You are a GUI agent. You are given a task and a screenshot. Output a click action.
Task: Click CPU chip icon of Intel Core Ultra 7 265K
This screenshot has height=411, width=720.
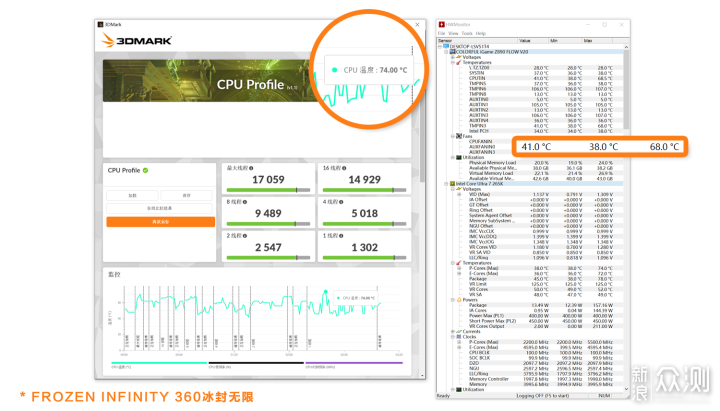coord(452,184)
